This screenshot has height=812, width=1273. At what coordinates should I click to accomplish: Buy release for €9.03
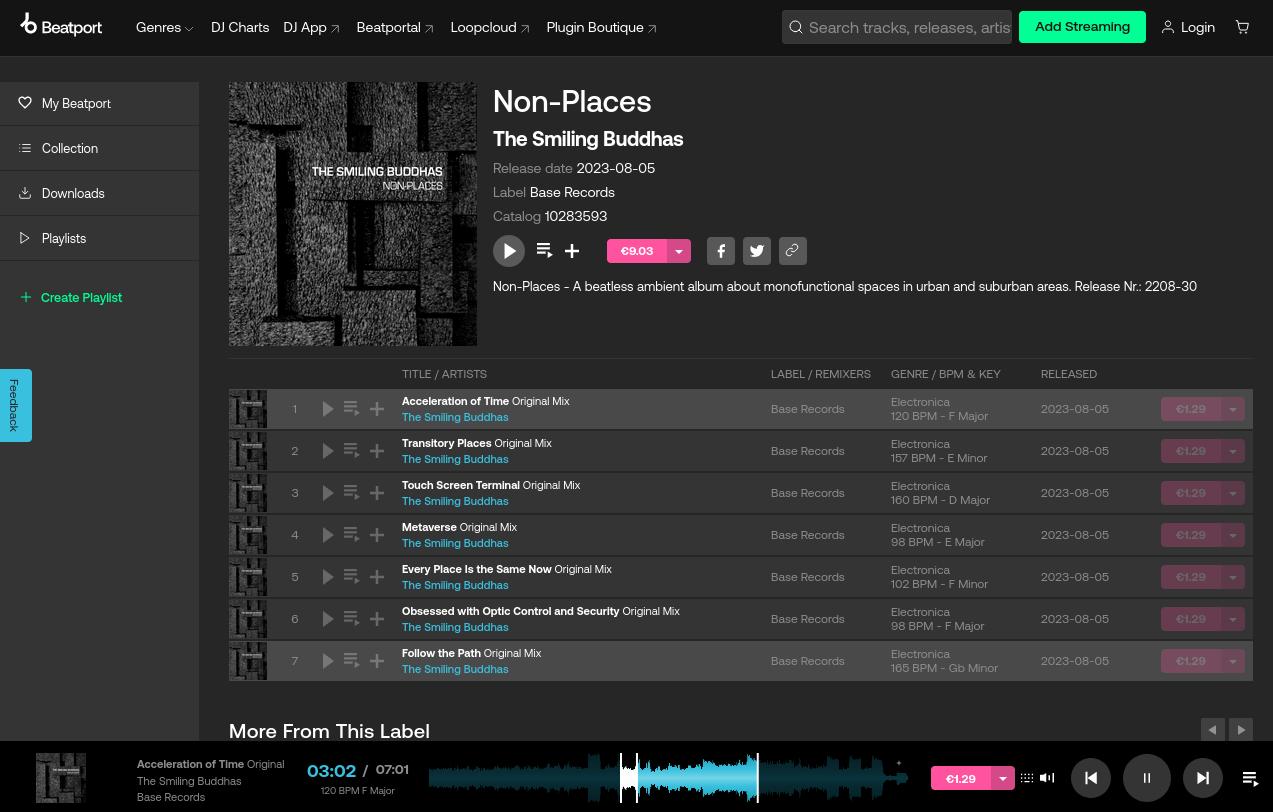pos(637,251)
